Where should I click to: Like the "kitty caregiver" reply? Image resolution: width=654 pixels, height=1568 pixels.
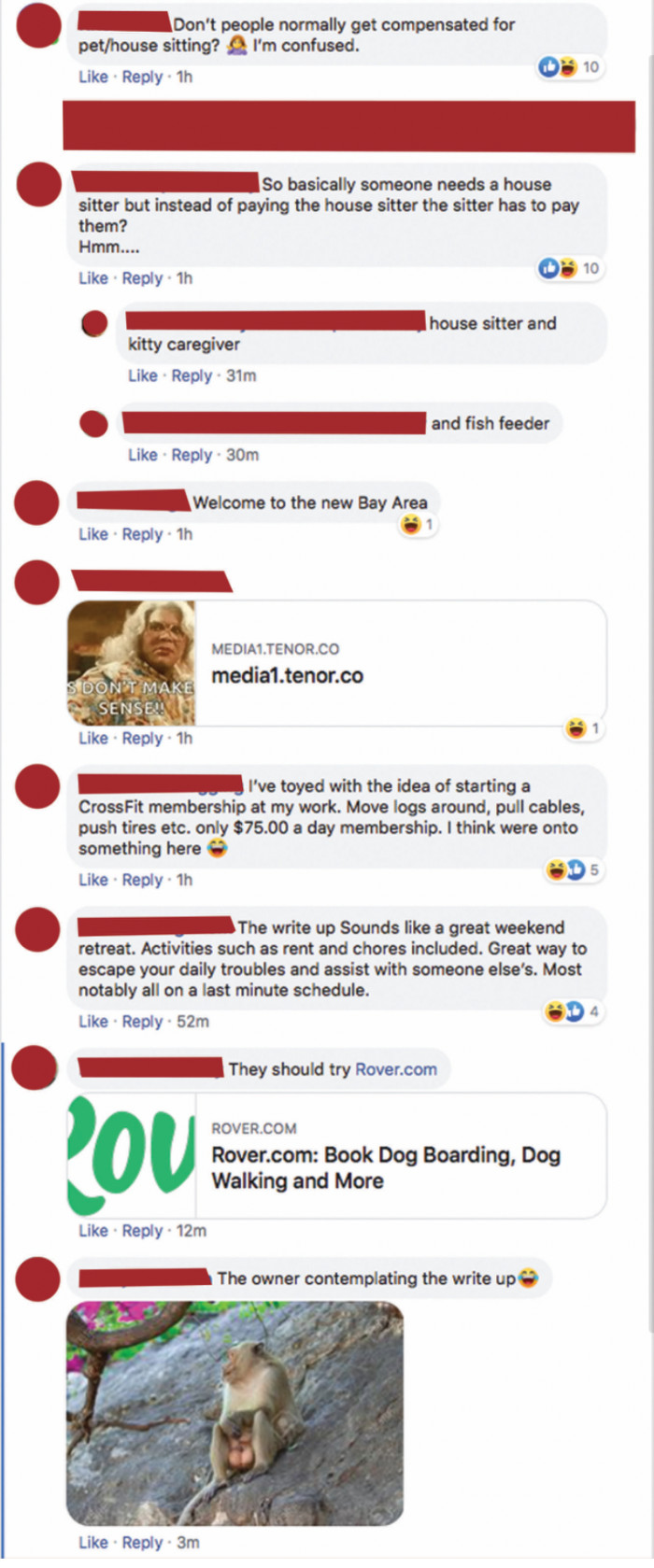[x=142, y=375]
